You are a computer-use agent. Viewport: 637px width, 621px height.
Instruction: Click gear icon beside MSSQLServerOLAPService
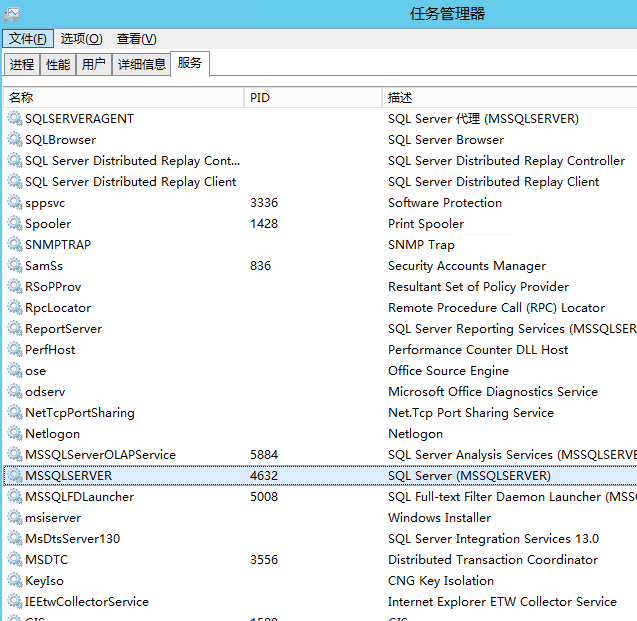[15, 454]
